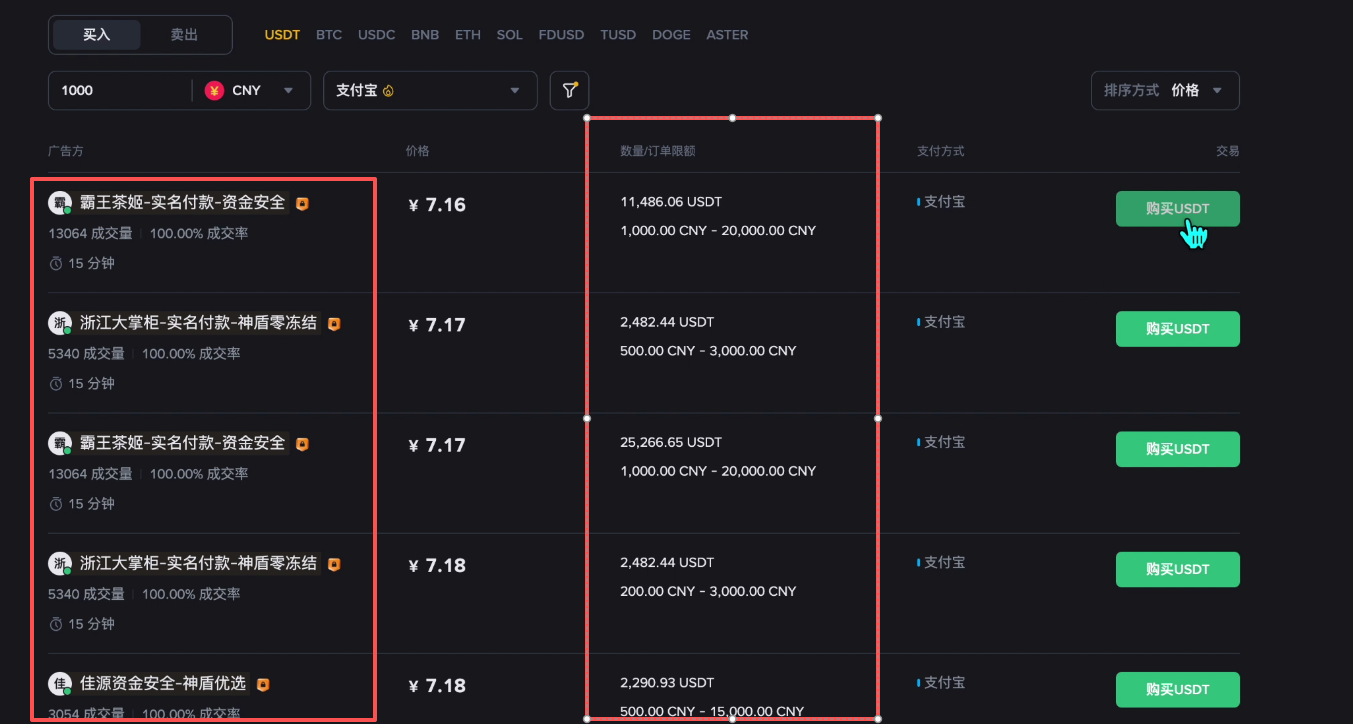Click shield badge beside first 霸王茶姬 merchant
Screen dimensions: 1353x724
(302, 203)
